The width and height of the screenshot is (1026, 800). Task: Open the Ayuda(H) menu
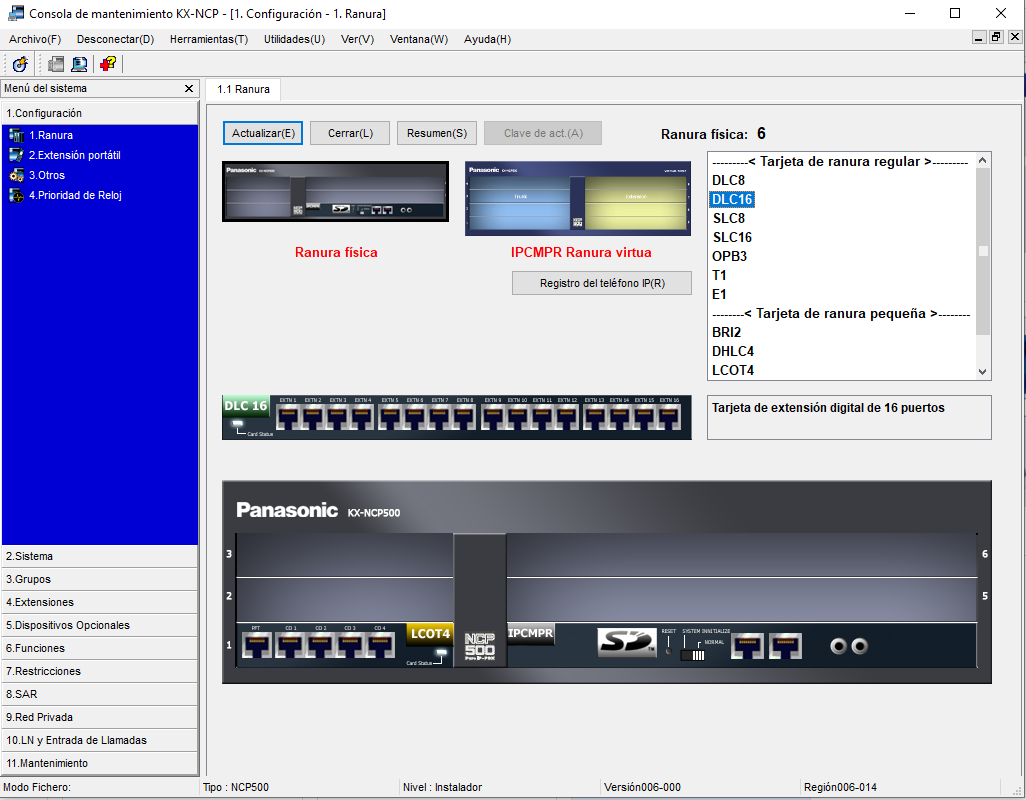(487, 39)
